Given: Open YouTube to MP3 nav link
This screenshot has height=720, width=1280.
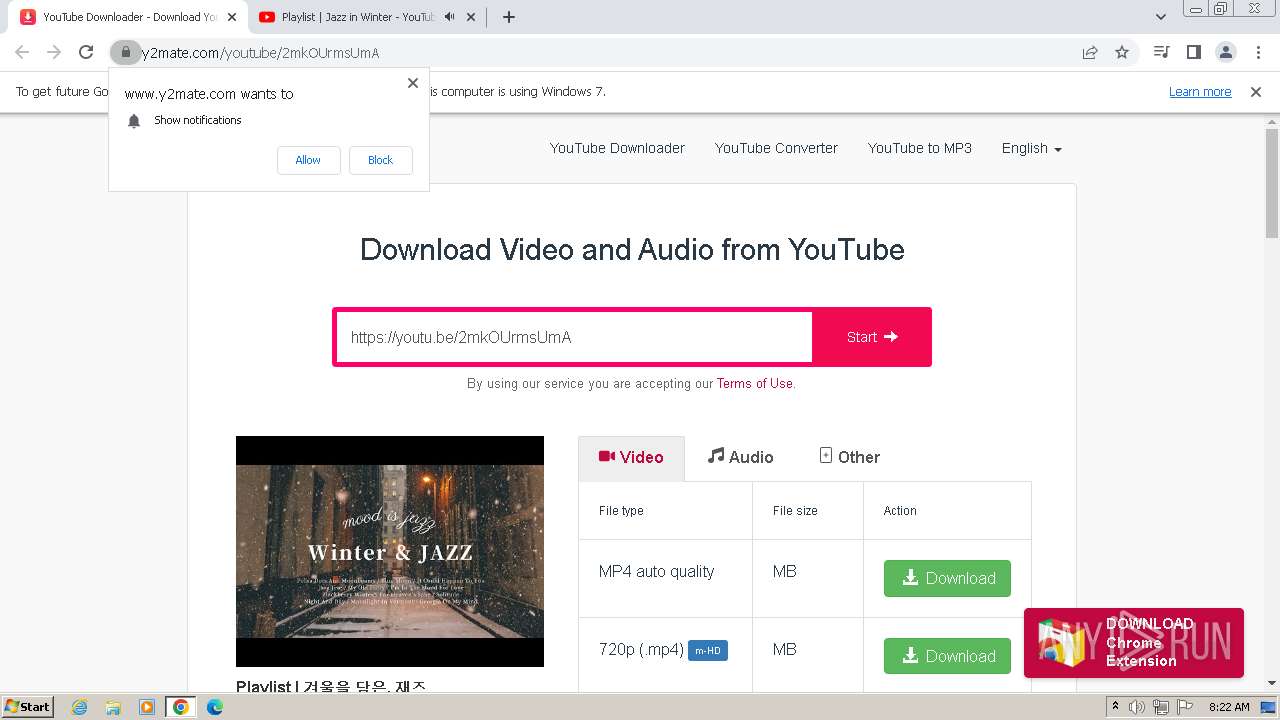Looking at the screenshot, I should tap(919, 148).
